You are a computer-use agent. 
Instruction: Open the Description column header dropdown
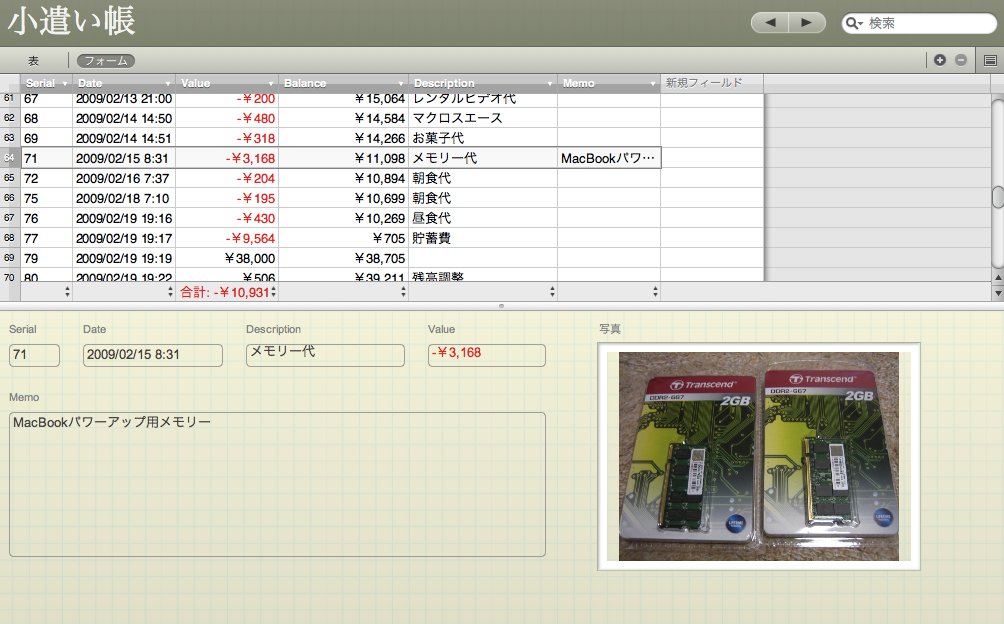(x=549, y=83)
